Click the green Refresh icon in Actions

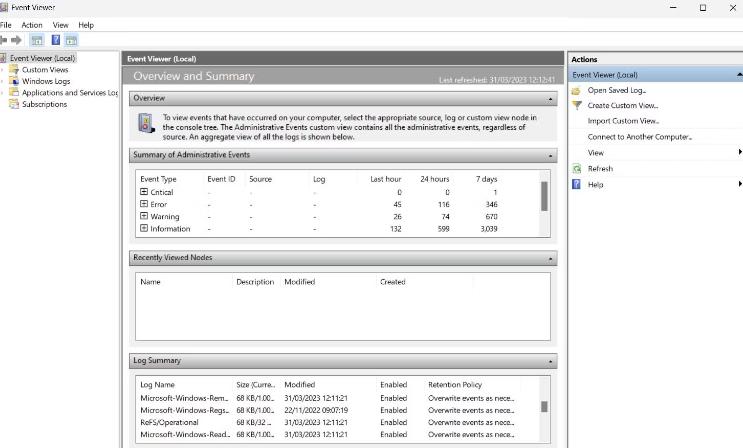[x=576, y=168]
